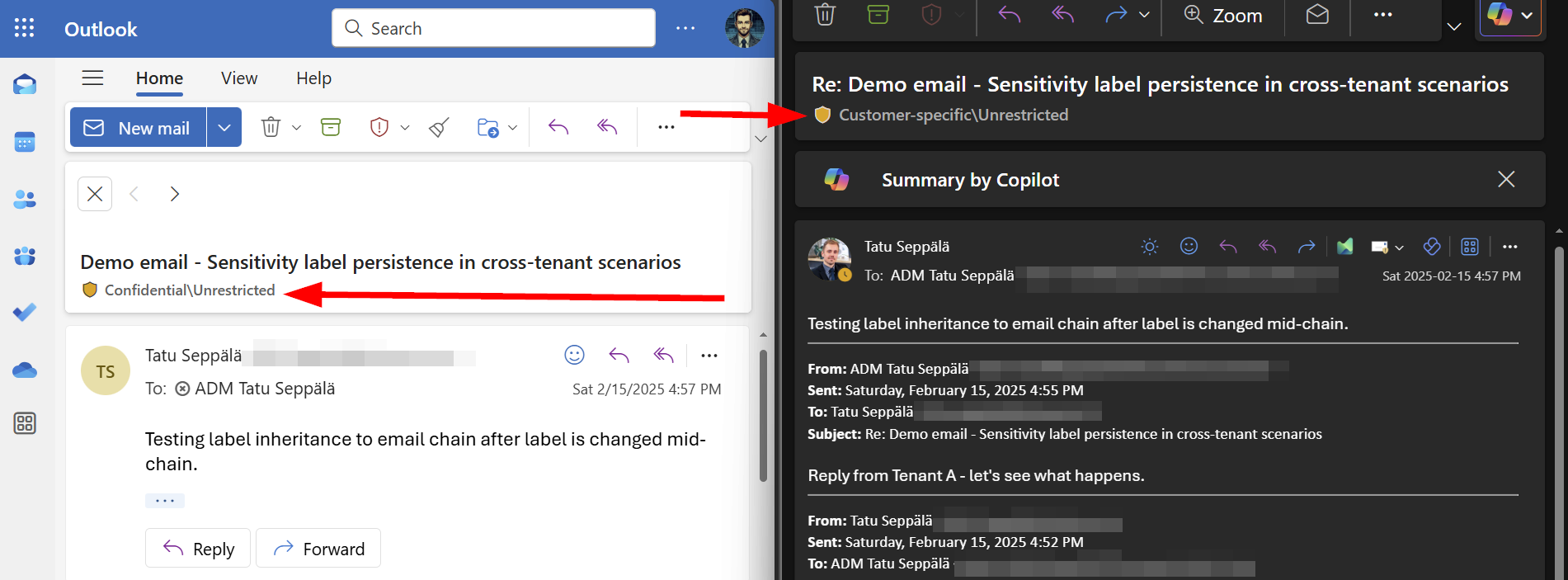
Task: Toggle the light mode sun icon
Action: 1150,247
